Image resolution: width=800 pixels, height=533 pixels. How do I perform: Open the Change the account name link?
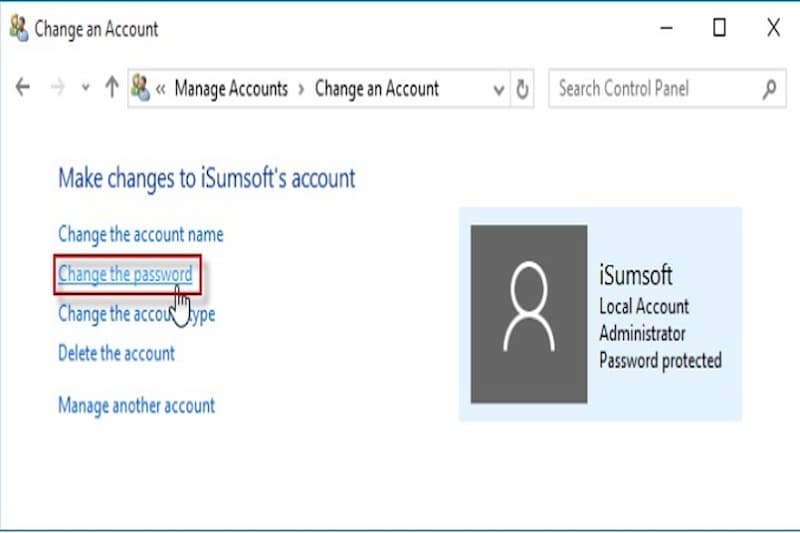[140, 234]
